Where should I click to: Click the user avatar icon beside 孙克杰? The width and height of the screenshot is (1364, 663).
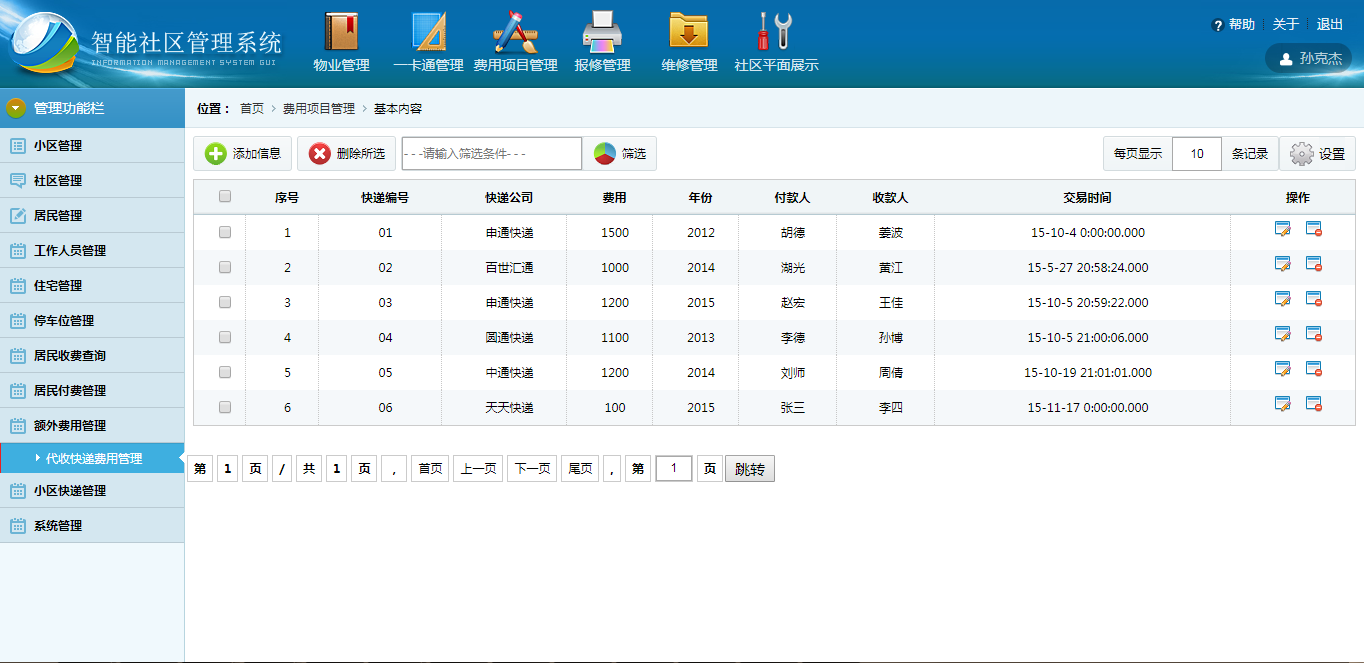pos(1286,59)
